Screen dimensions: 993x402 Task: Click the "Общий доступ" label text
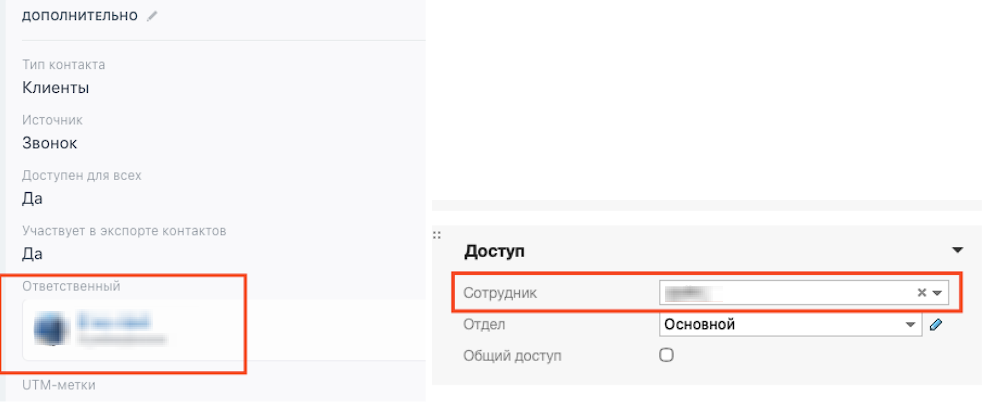[513, 355]
